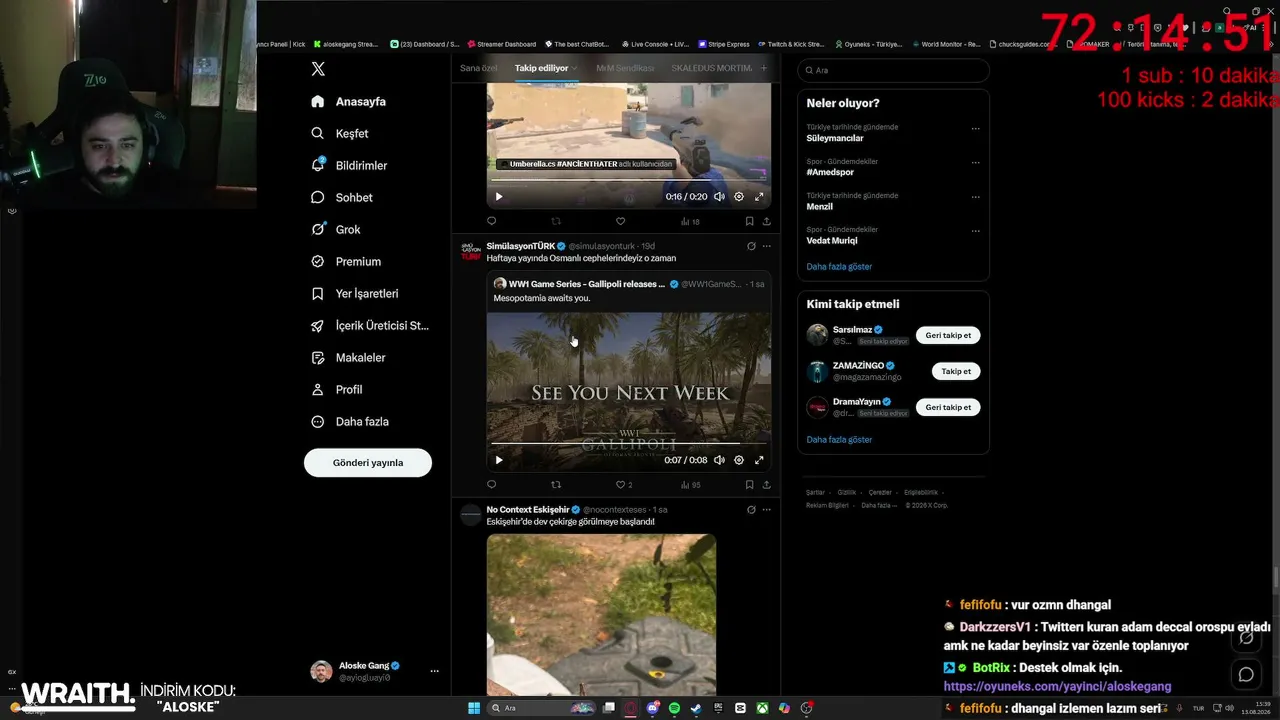
Task: Switch to Sana özel tab
Action: coord(478,68)
